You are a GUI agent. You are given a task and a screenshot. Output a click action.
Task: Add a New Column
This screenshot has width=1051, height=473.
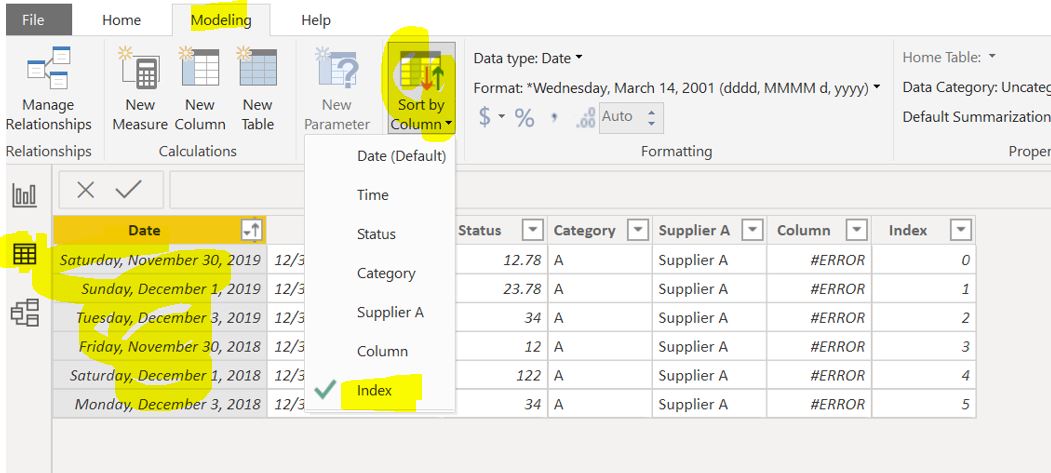click(x=200, y=88)
